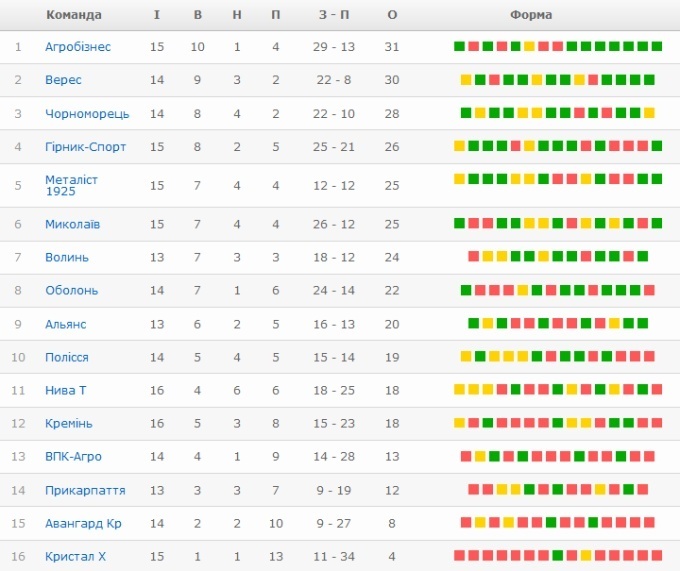Click the rightmost form square for Чорноморець

650,113
